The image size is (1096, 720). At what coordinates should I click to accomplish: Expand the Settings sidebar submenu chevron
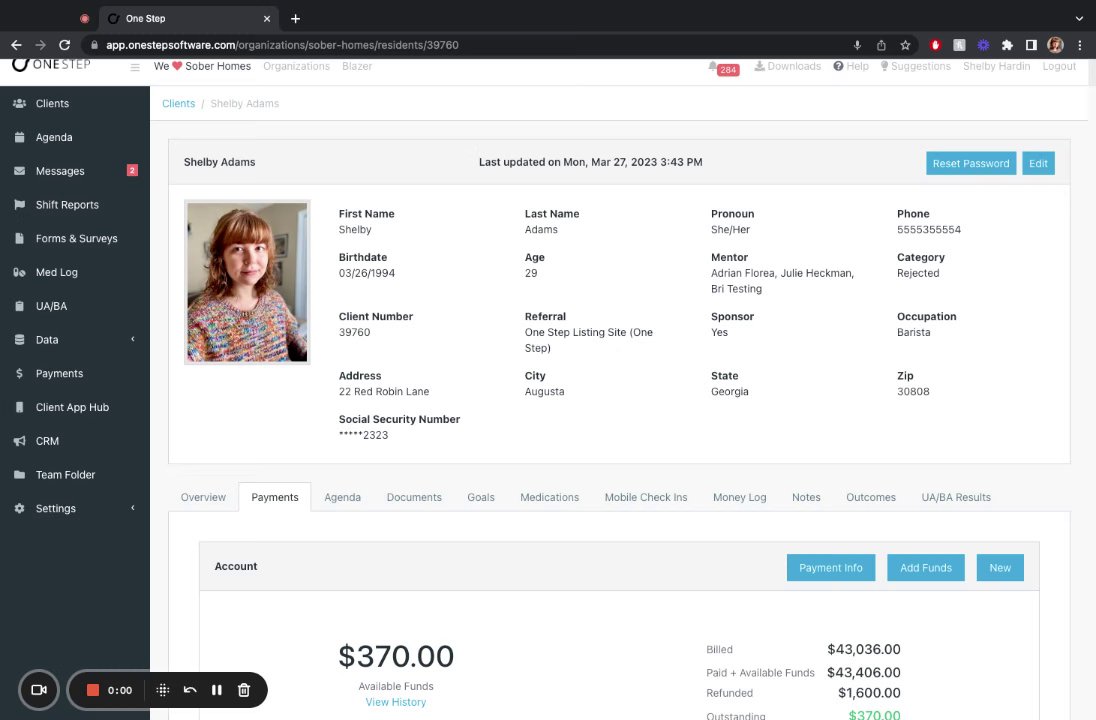133,507
